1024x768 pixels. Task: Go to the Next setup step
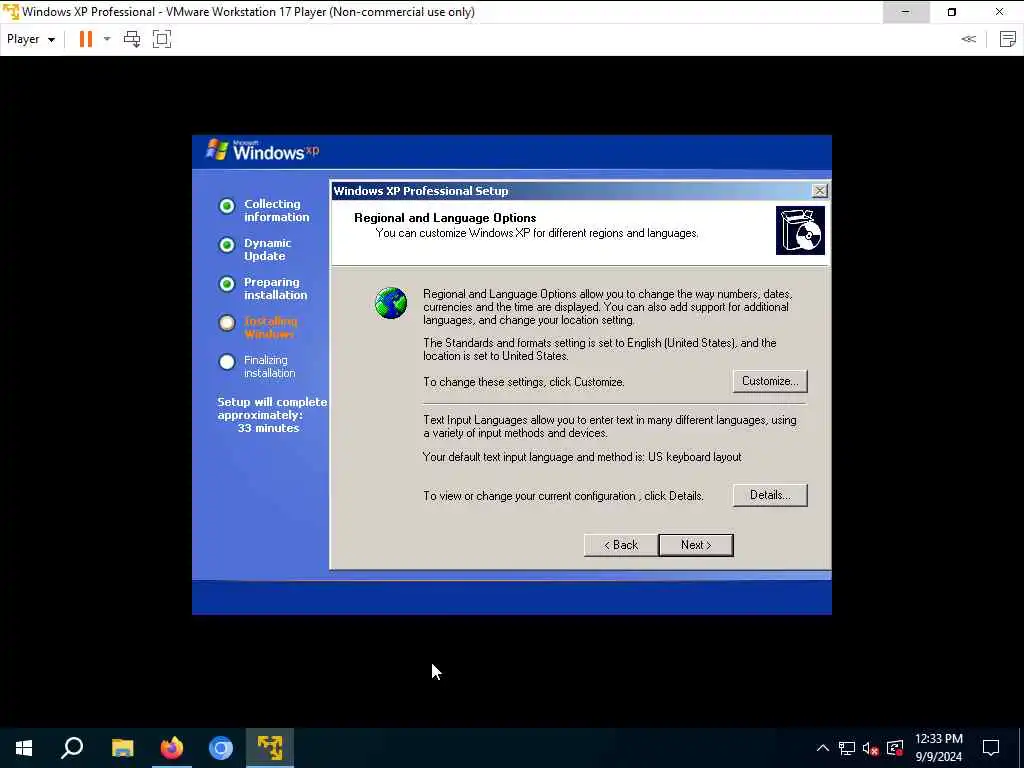[x=696, y=545]
